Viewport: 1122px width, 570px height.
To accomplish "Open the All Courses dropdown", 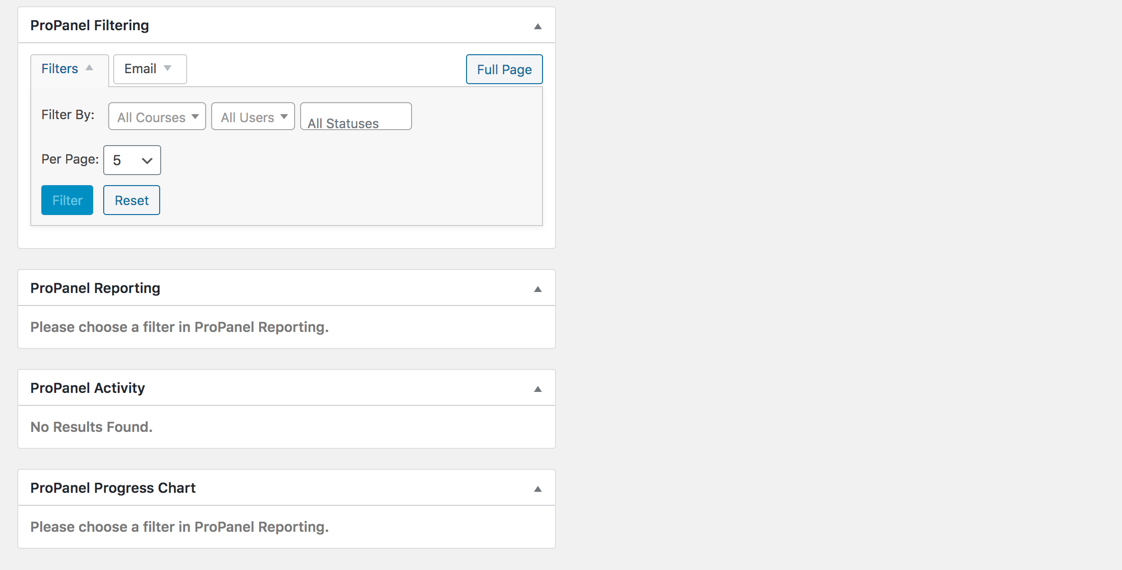I will (x=157, y=117).
